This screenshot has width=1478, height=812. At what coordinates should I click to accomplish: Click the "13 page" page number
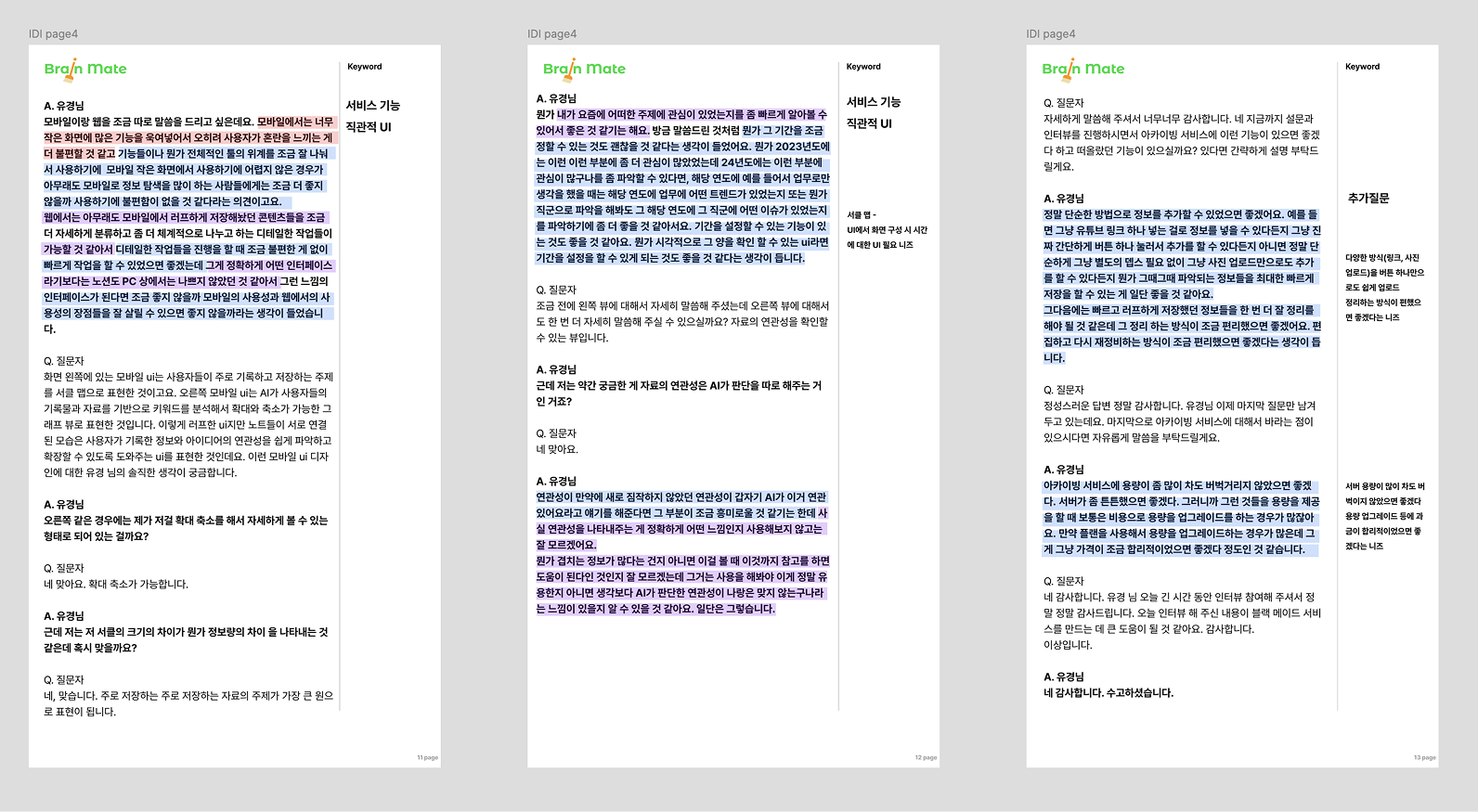point(1424,758)
